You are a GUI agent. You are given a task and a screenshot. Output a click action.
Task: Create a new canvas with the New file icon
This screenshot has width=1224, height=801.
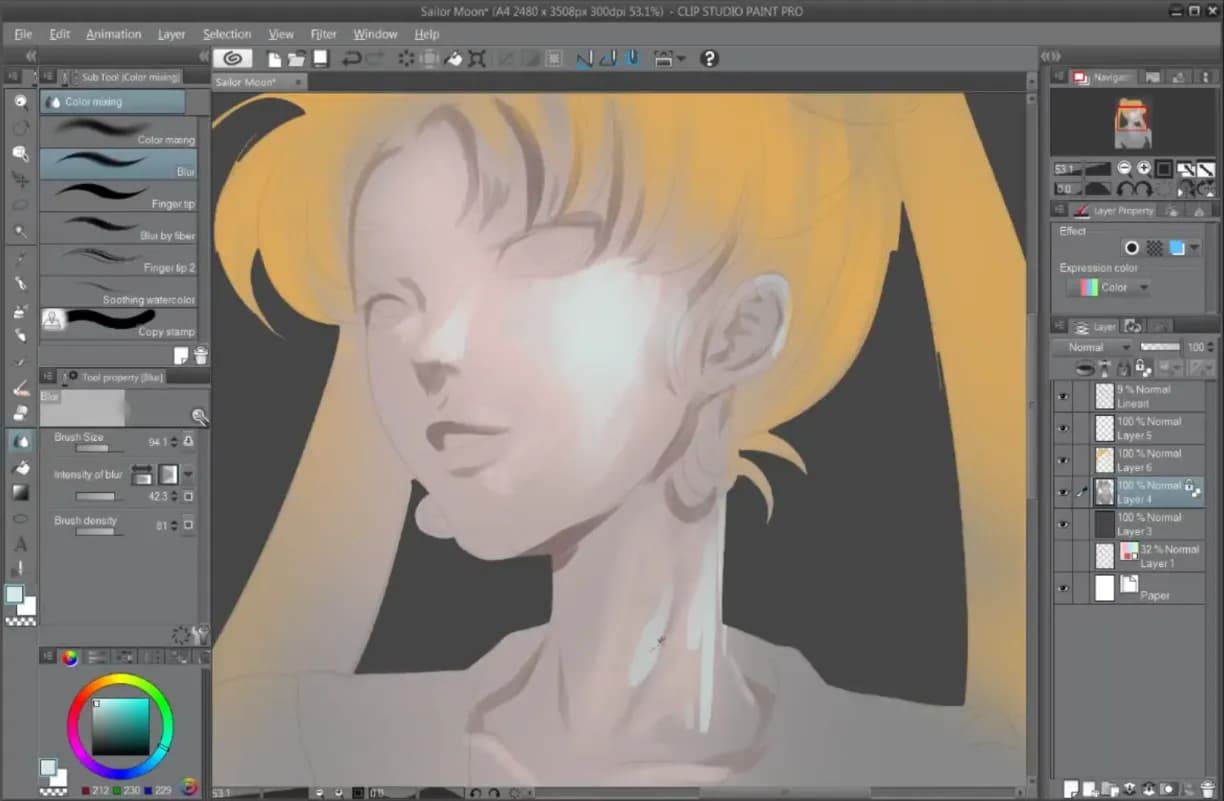click(x=275, y=59)
